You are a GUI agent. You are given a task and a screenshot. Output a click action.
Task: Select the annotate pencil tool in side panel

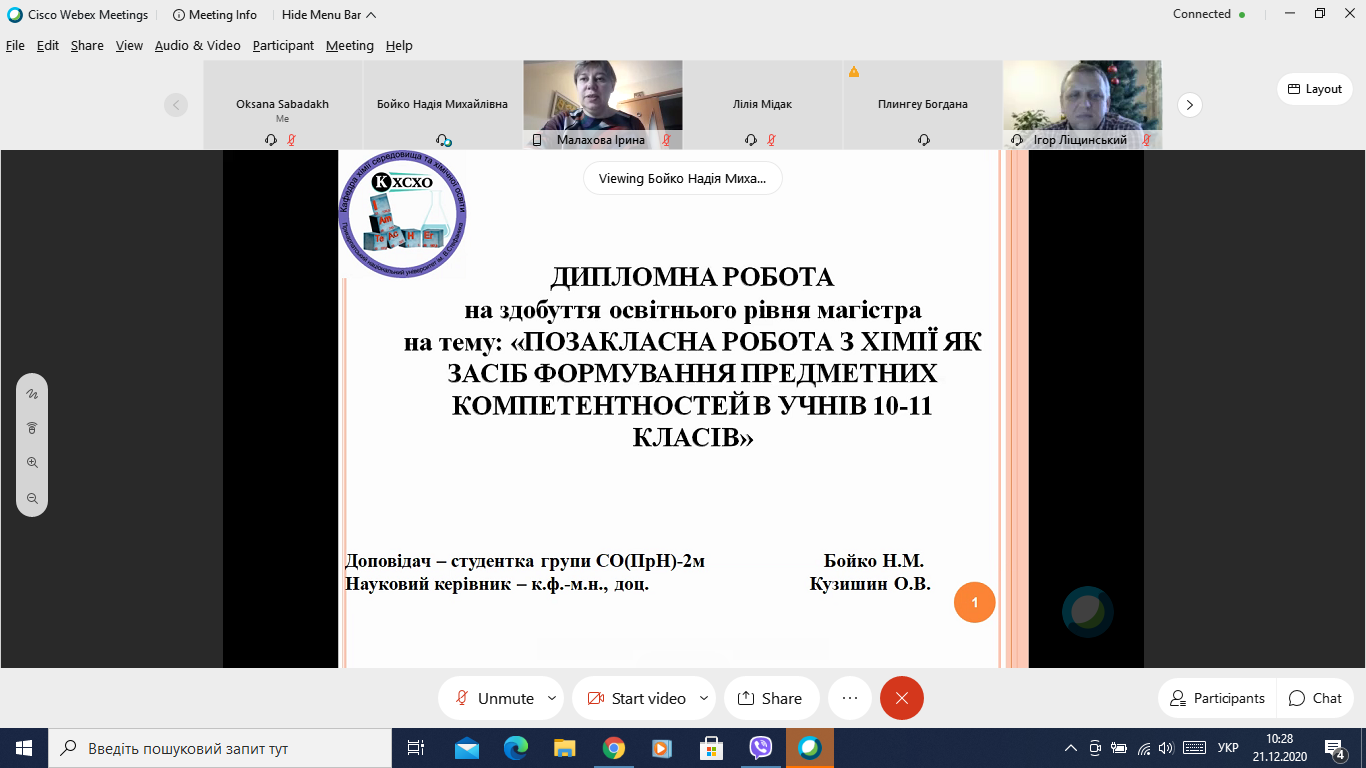pyautogui.click(x=32, y=394)
